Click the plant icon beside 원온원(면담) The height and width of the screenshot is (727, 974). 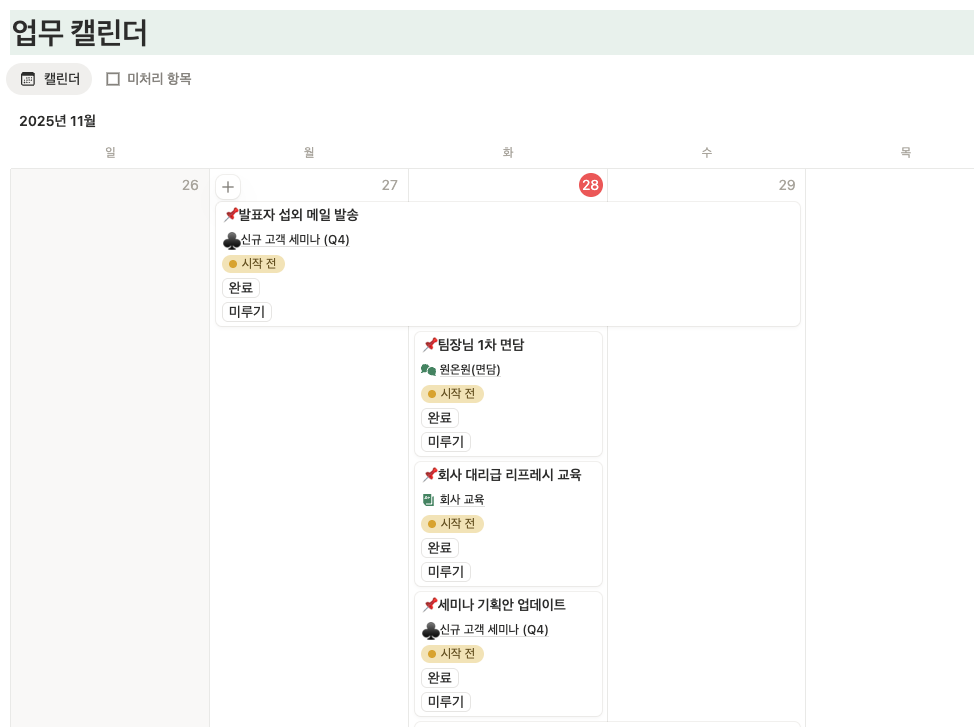[428, 369]
